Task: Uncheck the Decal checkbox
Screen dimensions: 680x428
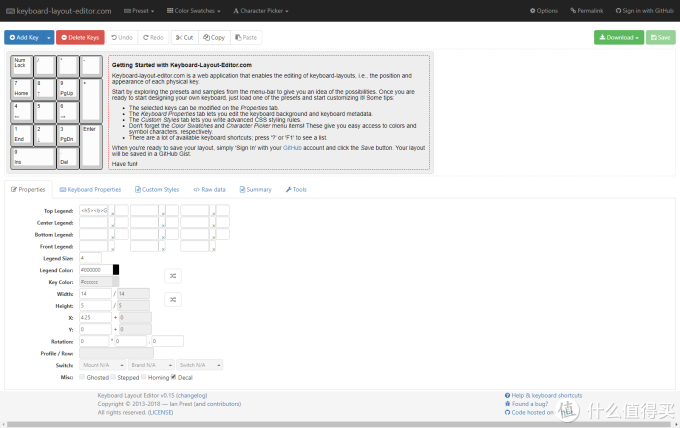Action: click(173, 377)
